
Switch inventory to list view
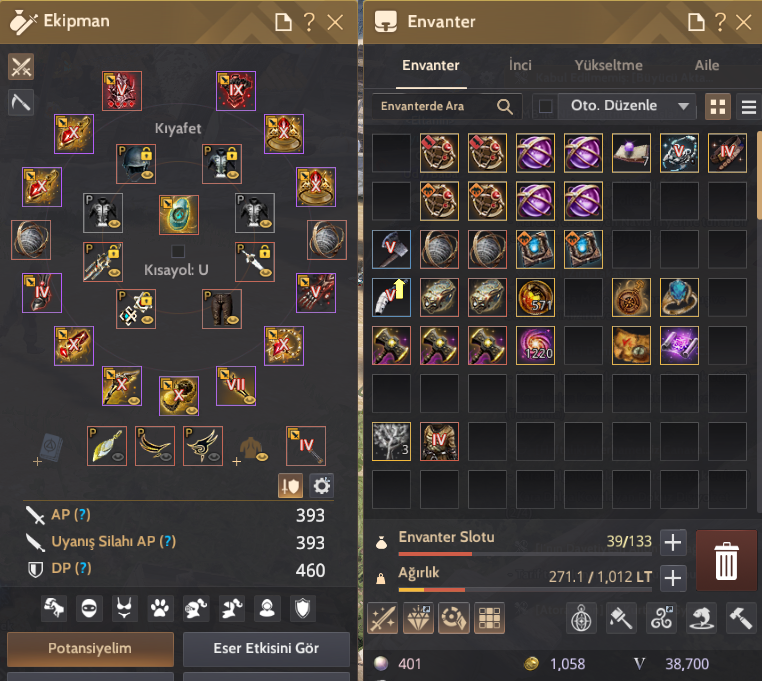(x=749, y=106)
